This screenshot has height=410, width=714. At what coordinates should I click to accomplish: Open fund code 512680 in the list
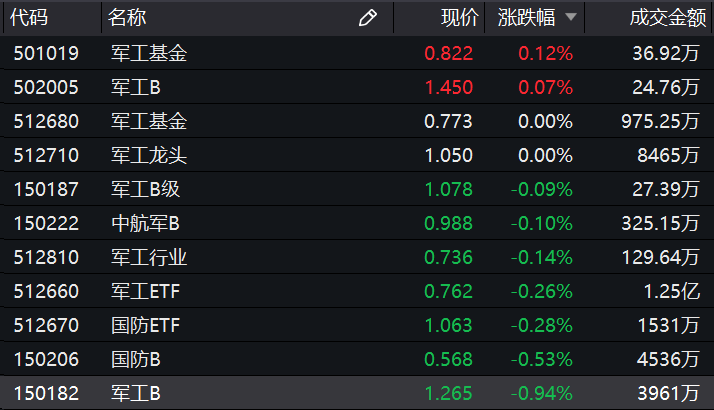point(46,122)
